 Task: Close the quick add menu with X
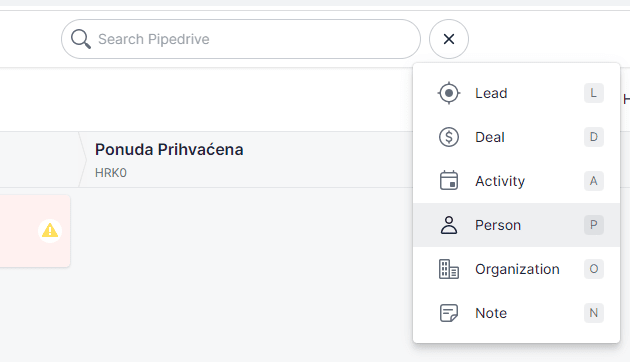pos(449,39)
